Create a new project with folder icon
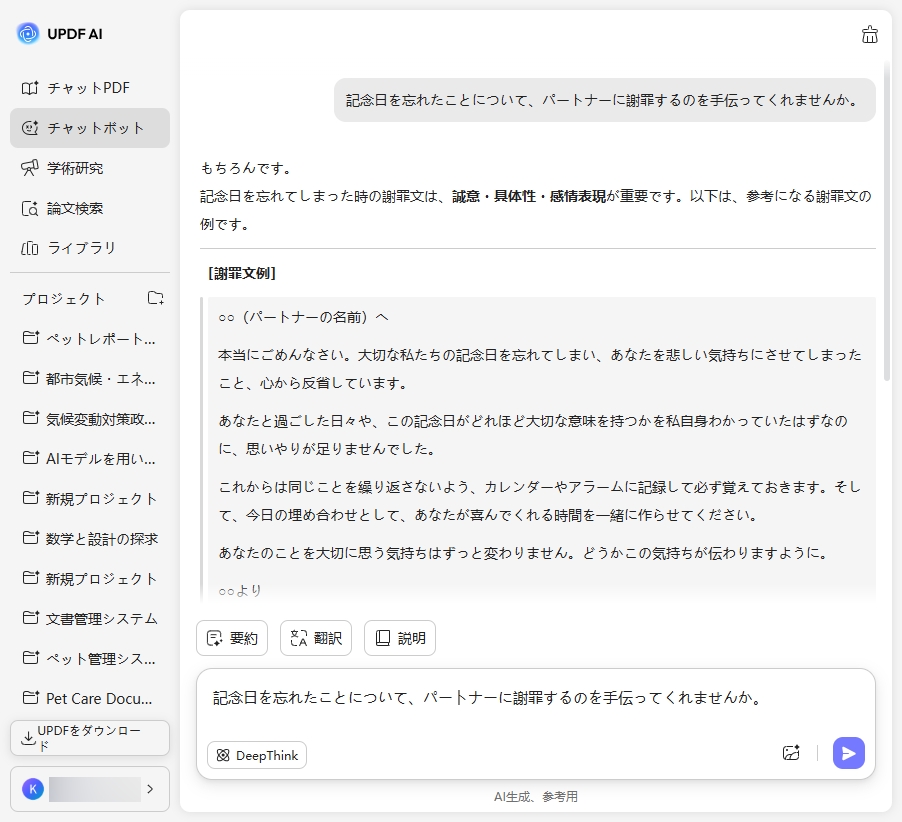 pyautogui.click(x=155, y=298)
